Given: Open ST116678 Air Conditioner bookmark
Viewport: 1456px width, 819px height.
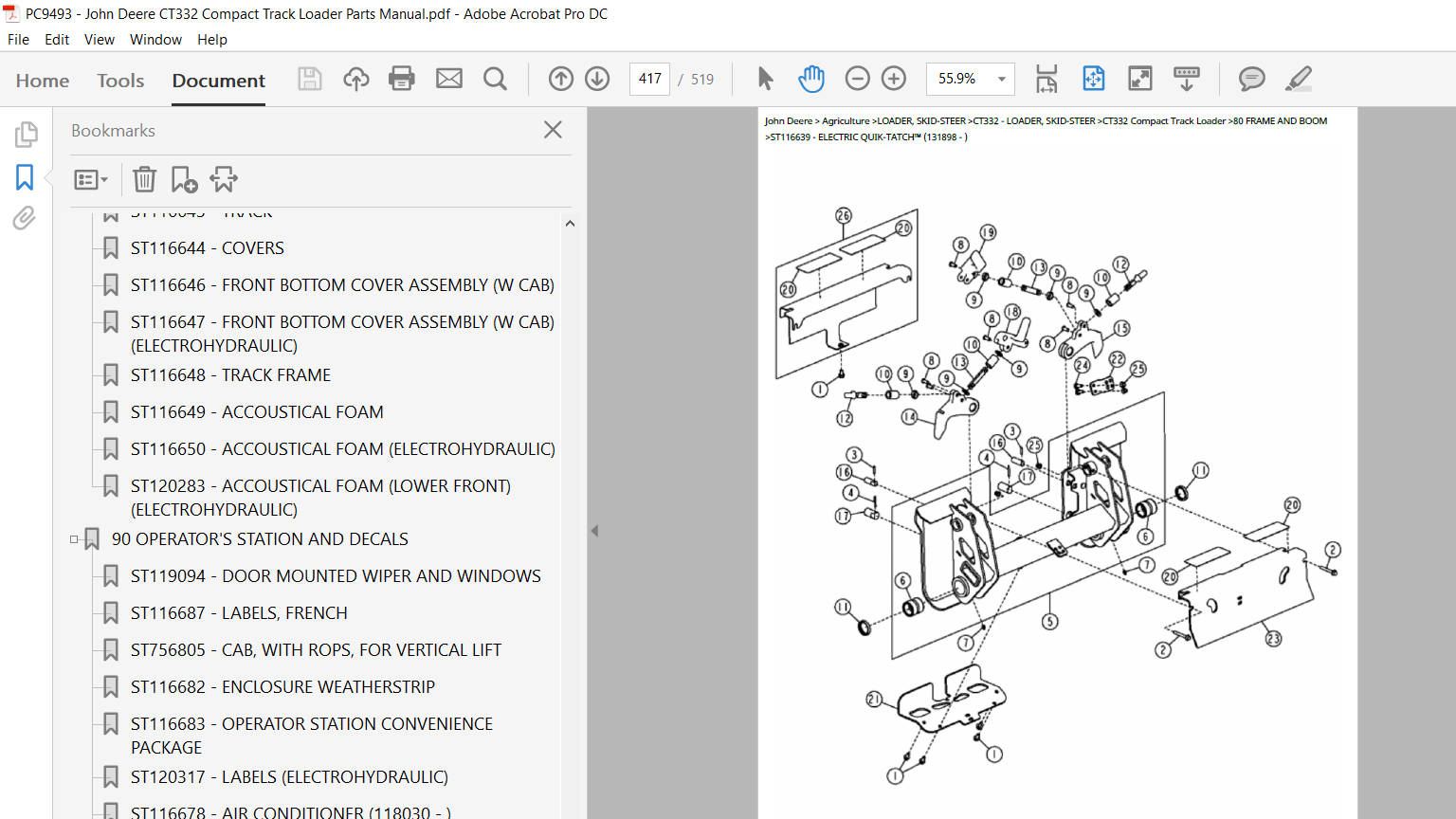Looking at the screenshot, I should tap(291, 812).
